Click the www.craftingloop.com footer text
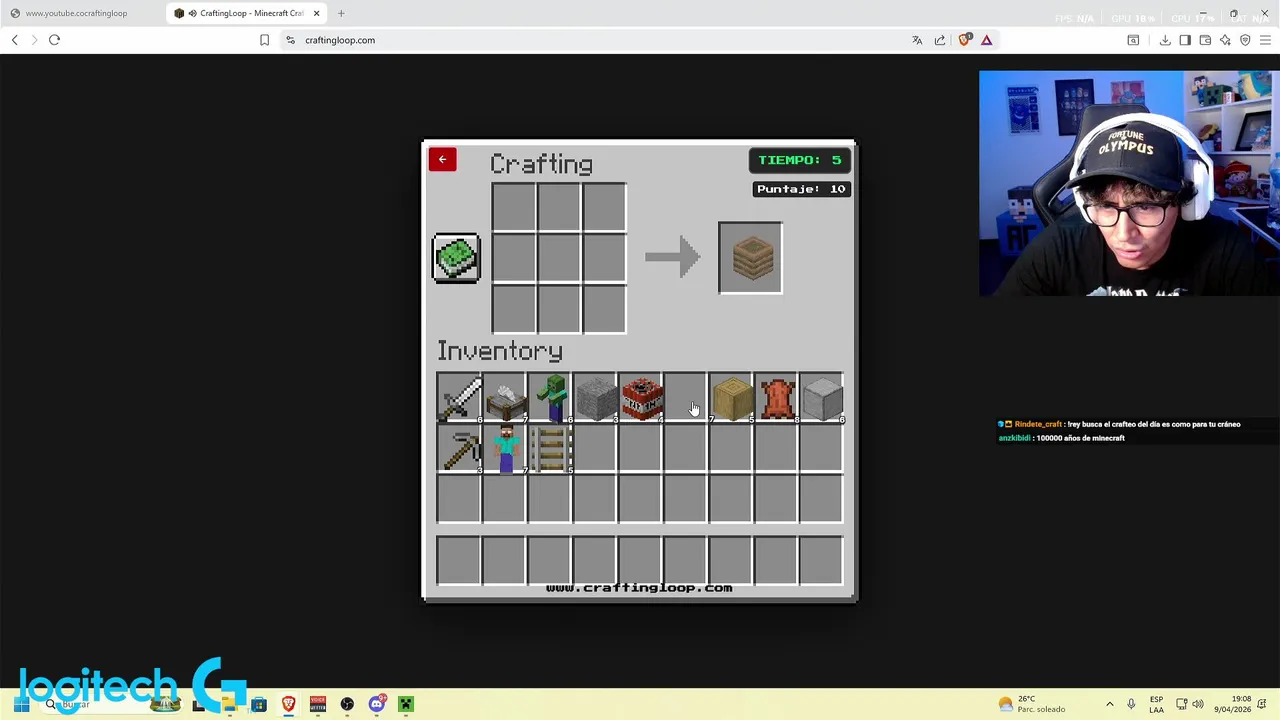Viewport: 1280px width, 720px height. click(x=639, y=588)
